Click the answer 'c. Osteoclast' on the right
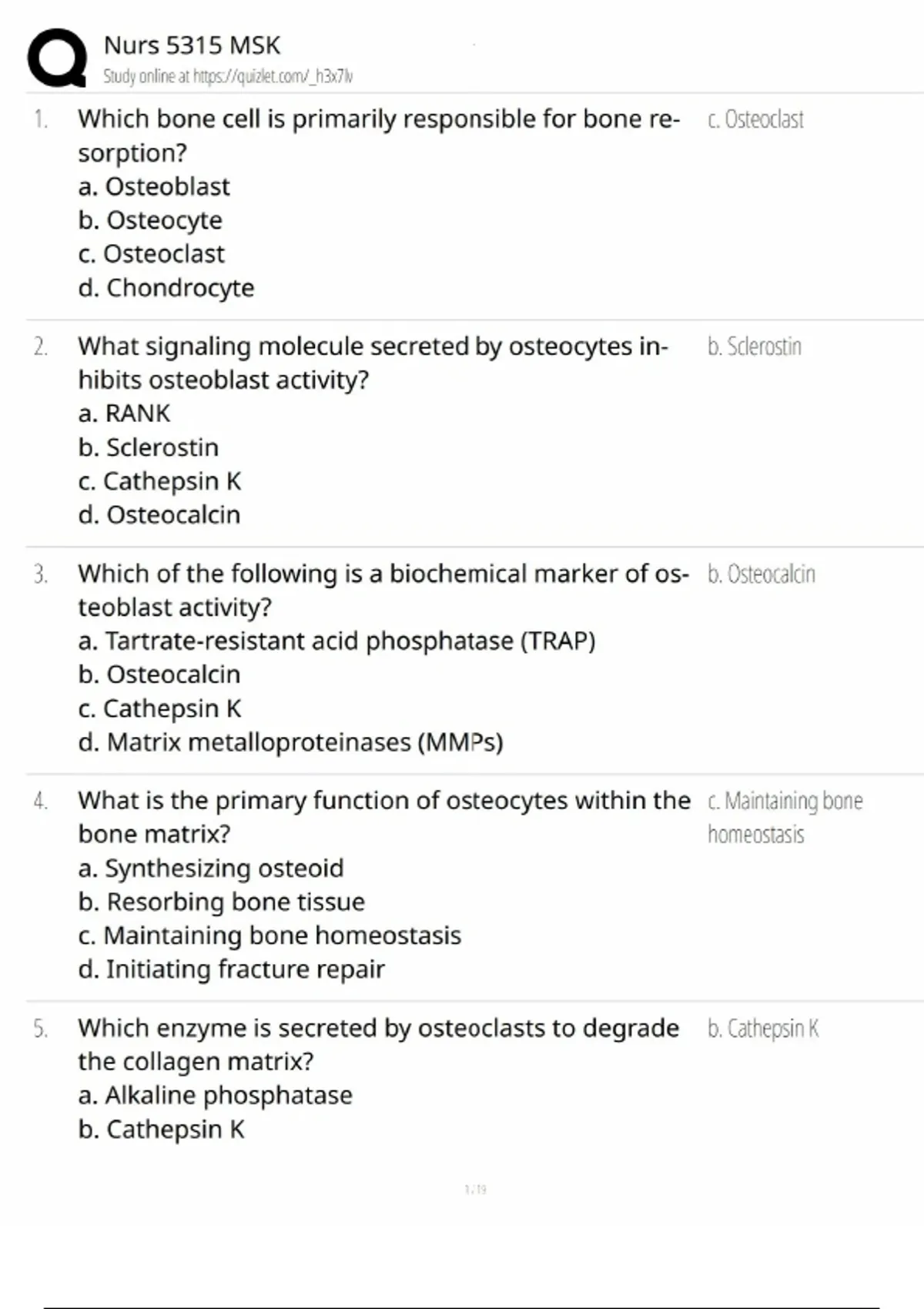Viewport: 924px width, 1309px height. (x=755, y=119)
